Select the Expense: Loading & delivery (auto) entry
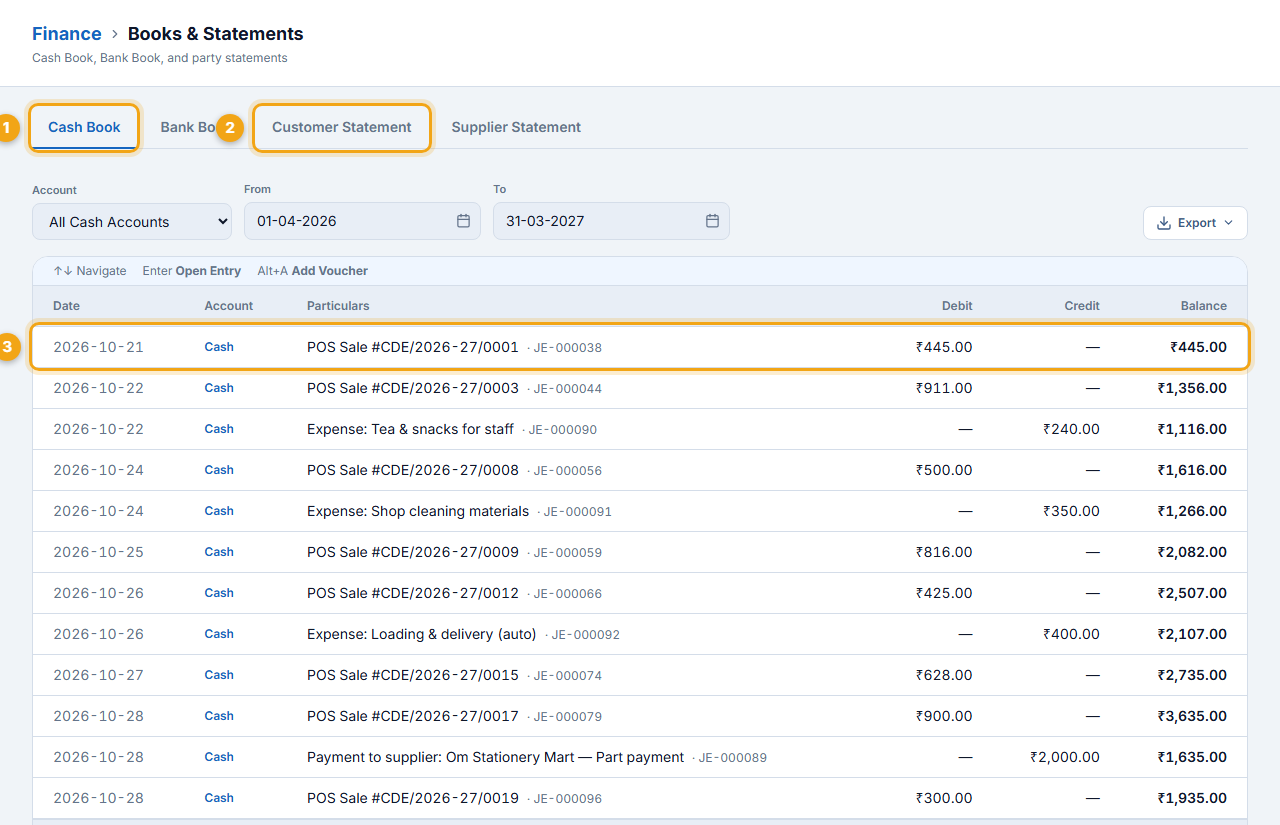This screenshot has width=1280, height=825. point(640,634)
